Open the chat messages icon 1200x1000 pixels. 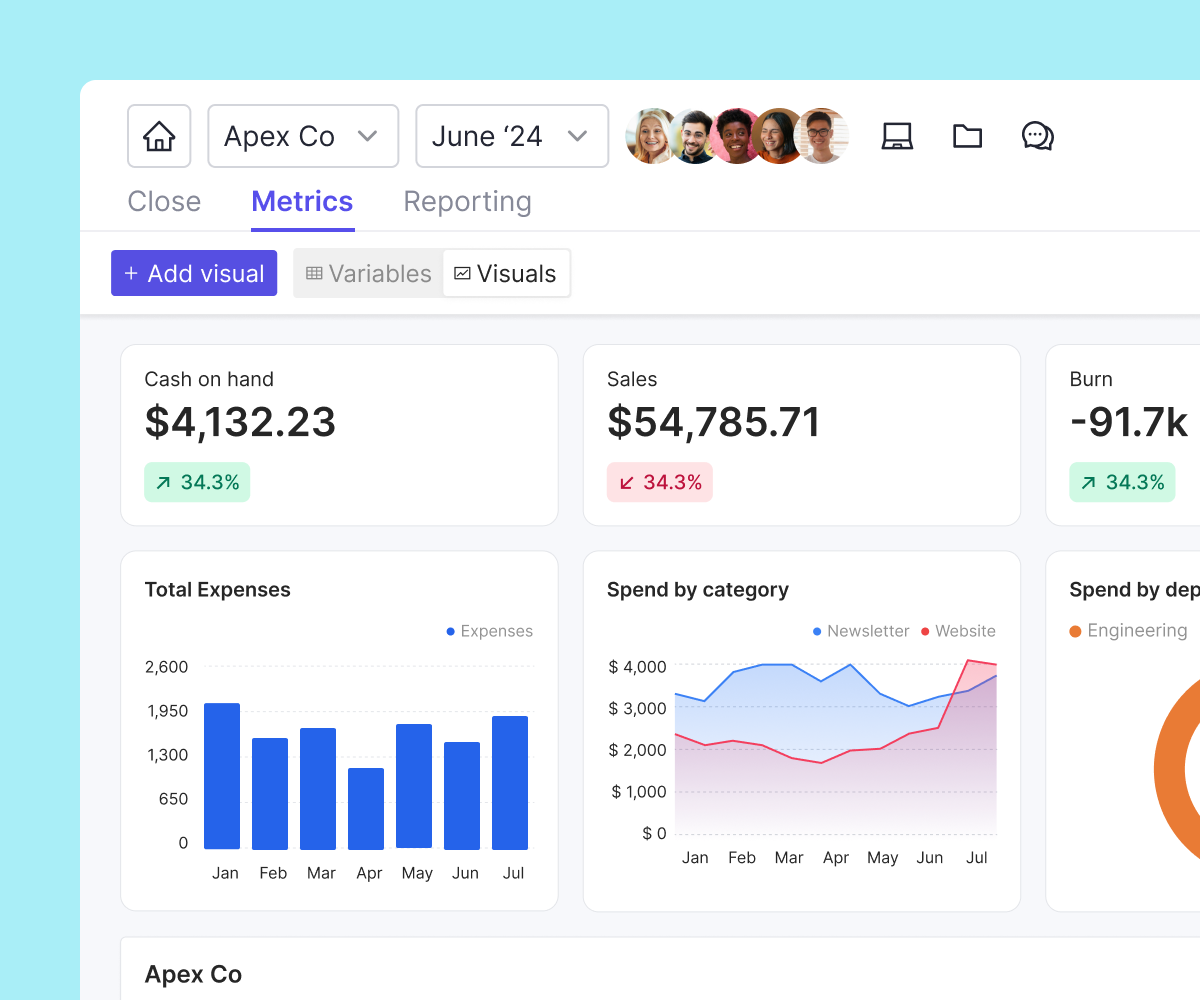(1037, 135)
